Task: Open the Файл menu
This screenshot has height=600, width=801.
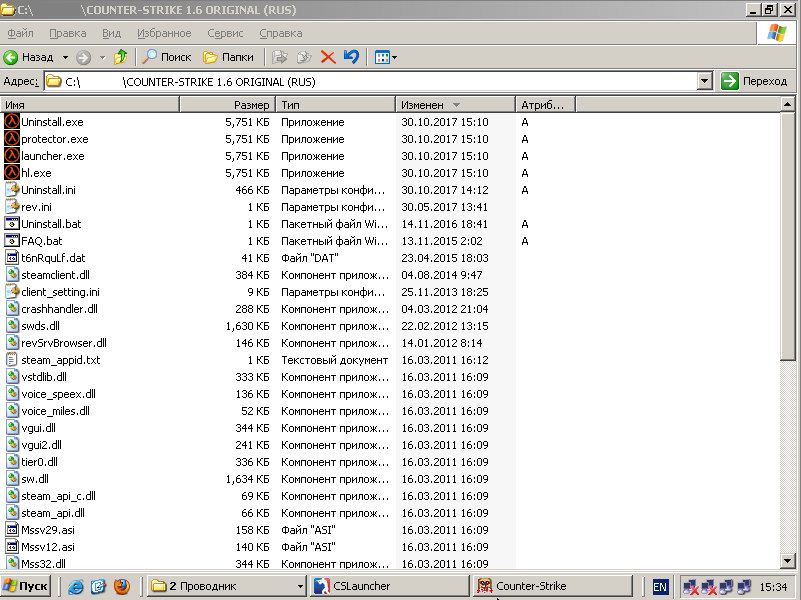Action: pyautogui.click(x=20, y=33)
